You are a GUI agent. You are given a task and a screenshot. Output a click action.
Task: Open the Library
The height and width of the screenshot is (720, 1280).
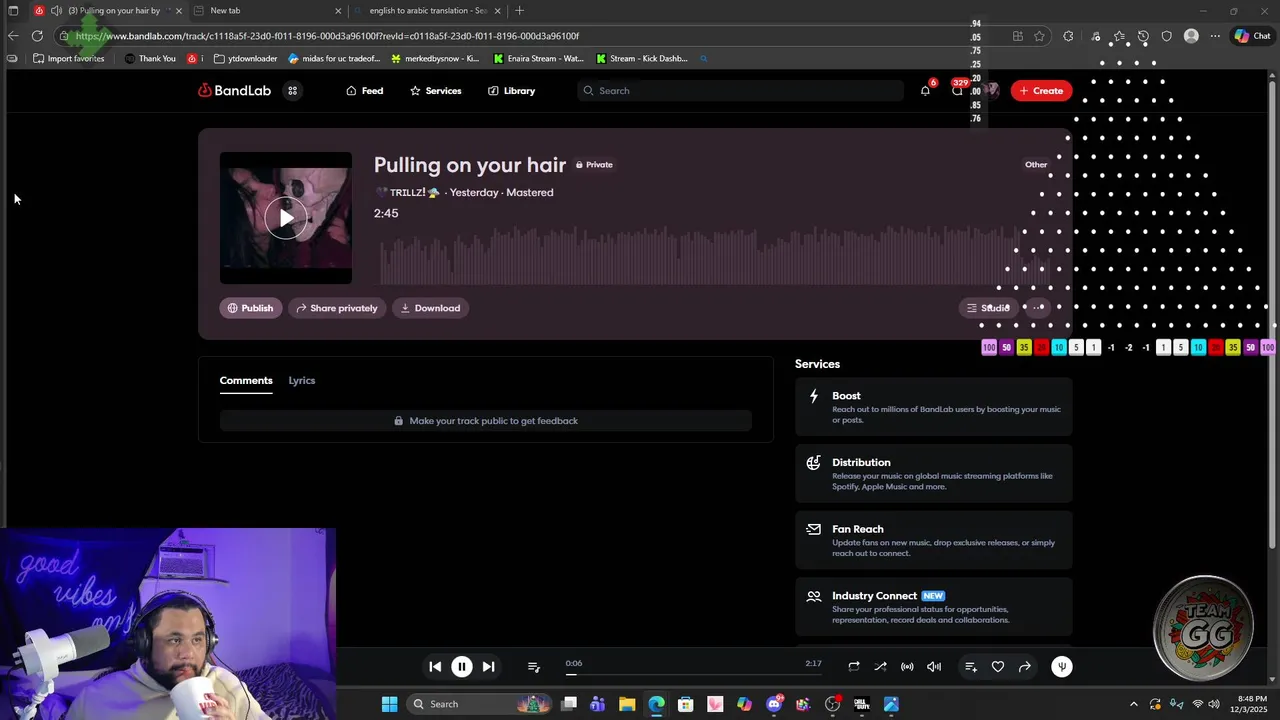(511, 90)
